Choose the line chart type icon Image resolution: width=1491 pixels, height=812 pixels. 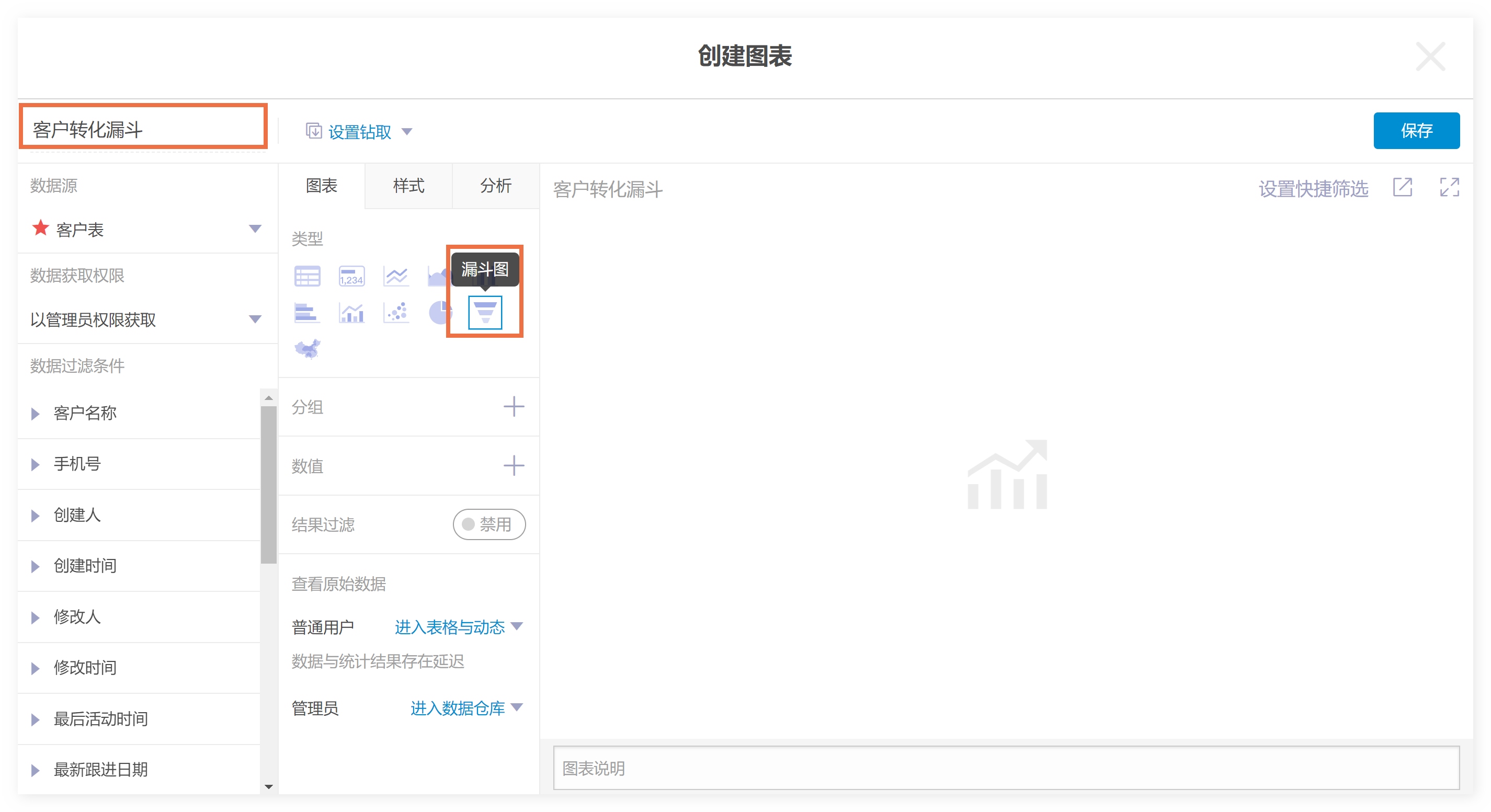[396, 276]
